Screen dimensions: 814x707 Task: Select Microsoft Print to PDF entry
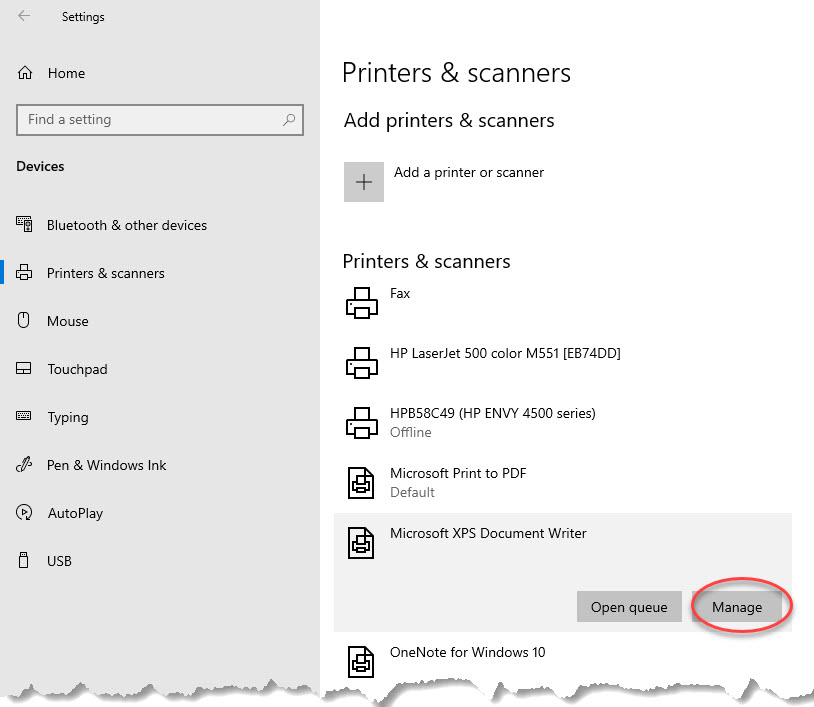(458, 473)
